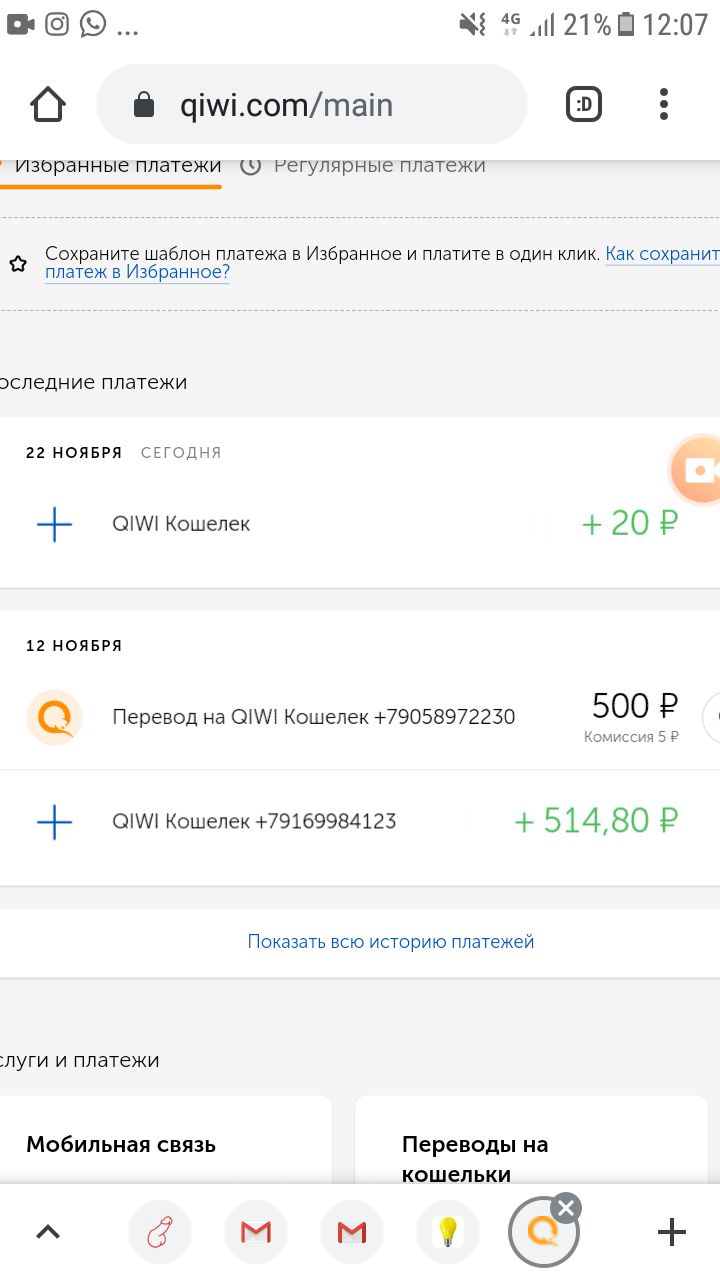Focus the qiwi.com/main address bar

click(312, 104)
